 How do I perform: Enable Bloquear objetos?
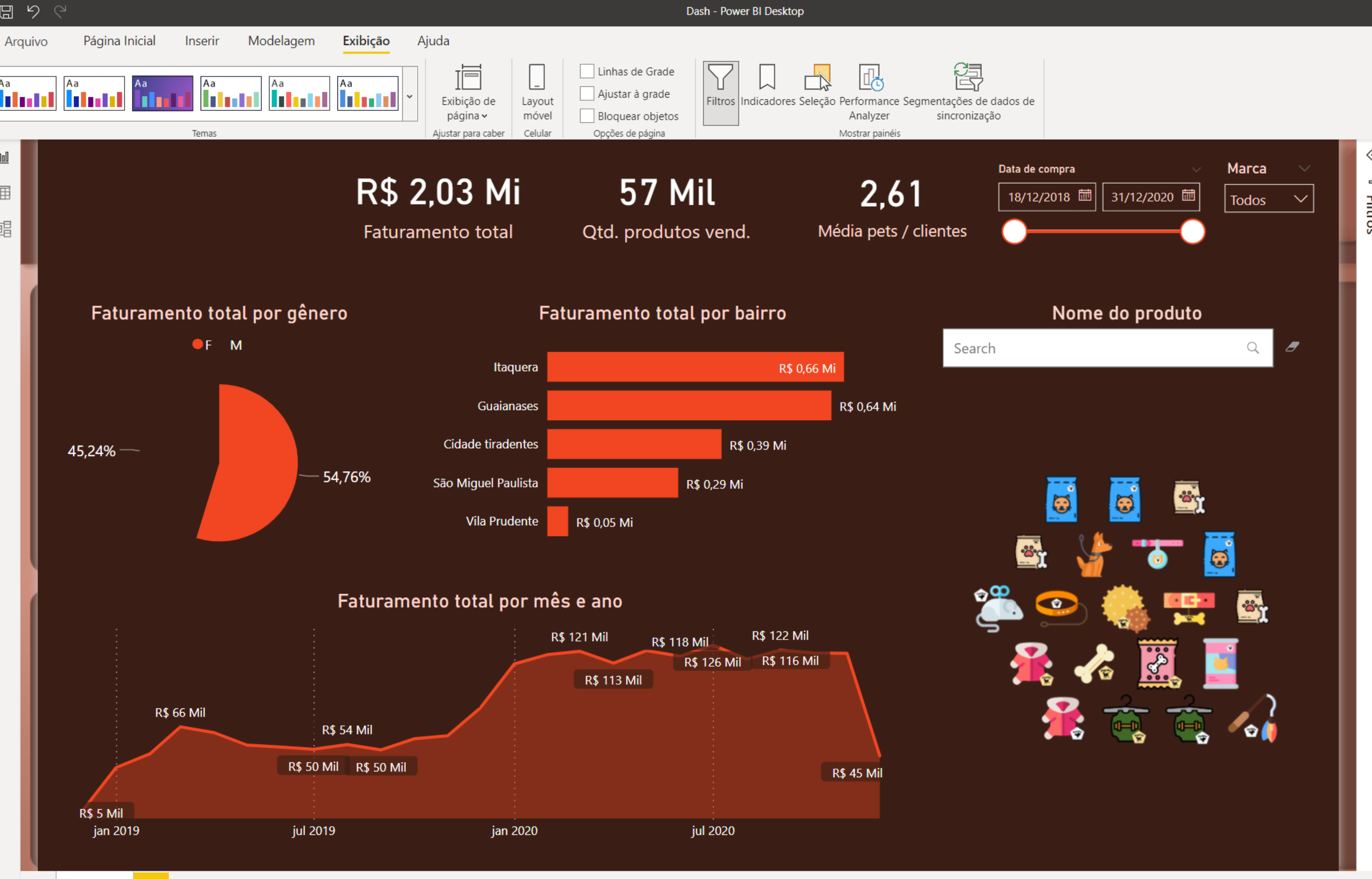tap(587, 115)
